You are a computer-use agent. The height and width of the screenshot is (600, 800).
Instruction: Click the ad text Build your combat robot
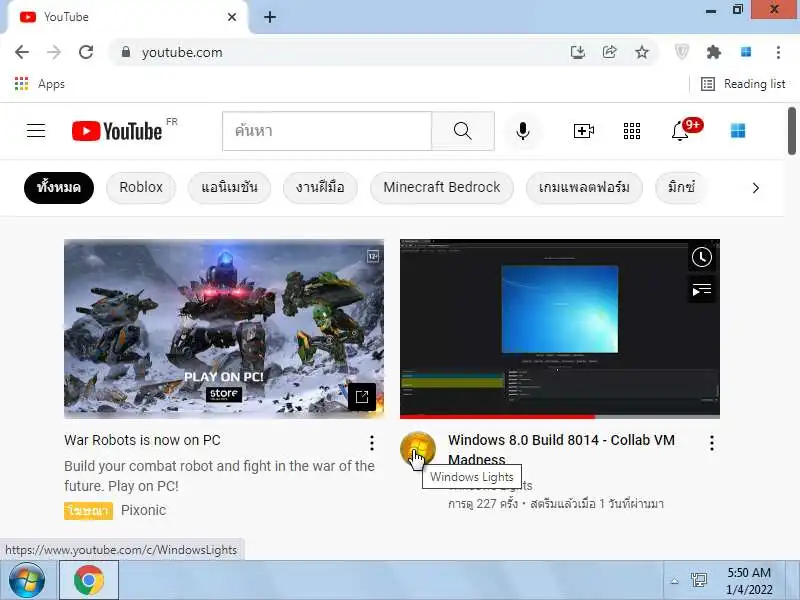coord(219,476)
